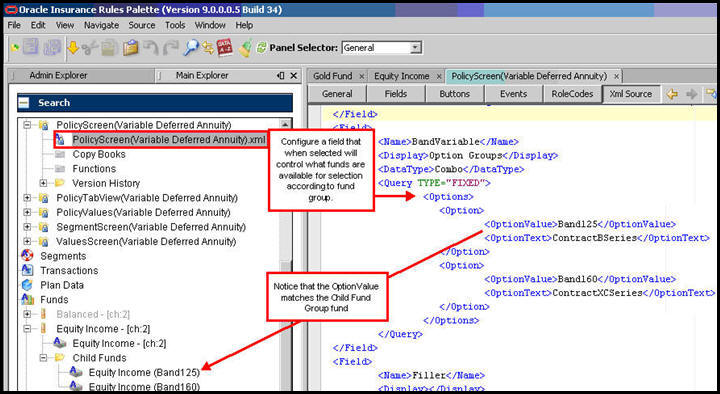Viewport: 720px width, 394px height.
Task: Click the red DATA dictionary icon
Action: 225,48
